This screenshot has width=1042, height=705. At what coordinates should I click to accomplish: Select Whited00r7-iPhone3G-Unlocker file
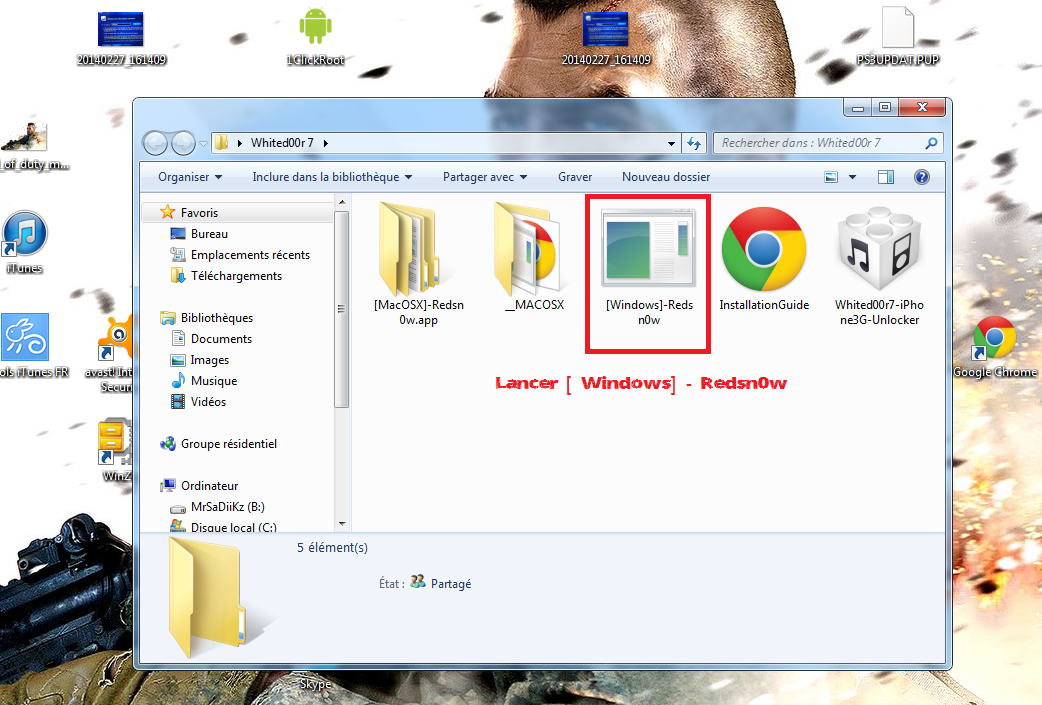click(x=879, y=265)
